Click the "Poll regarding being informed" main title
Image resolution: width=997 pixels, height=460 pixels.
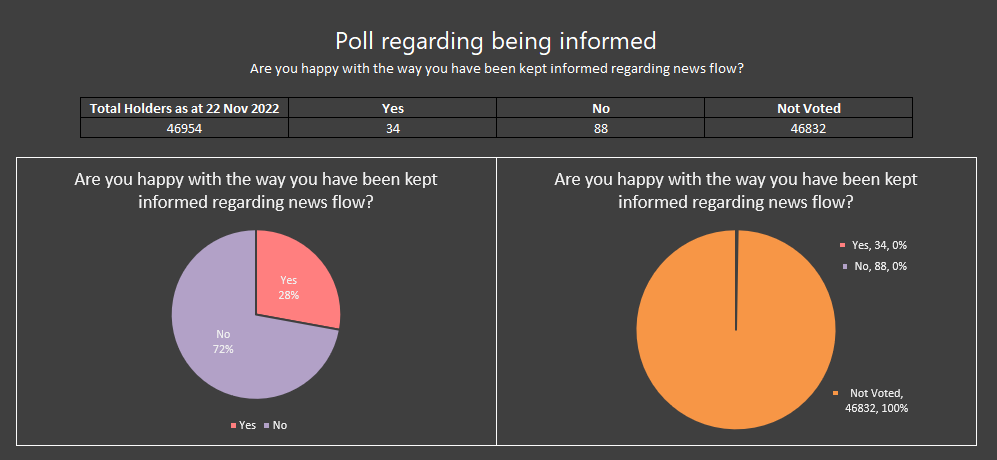495,41
